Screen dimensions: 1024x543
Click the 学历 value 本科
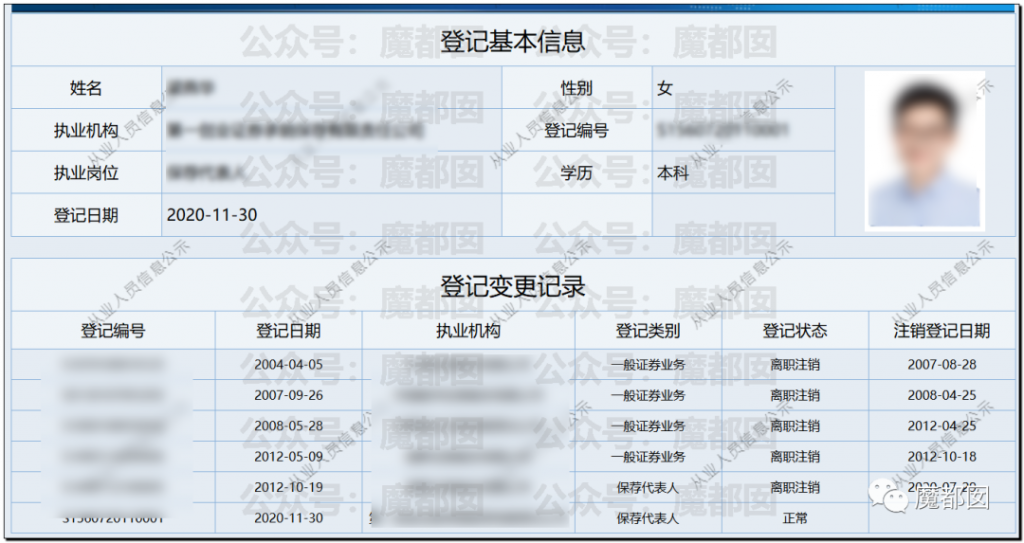tap(672, 172)
